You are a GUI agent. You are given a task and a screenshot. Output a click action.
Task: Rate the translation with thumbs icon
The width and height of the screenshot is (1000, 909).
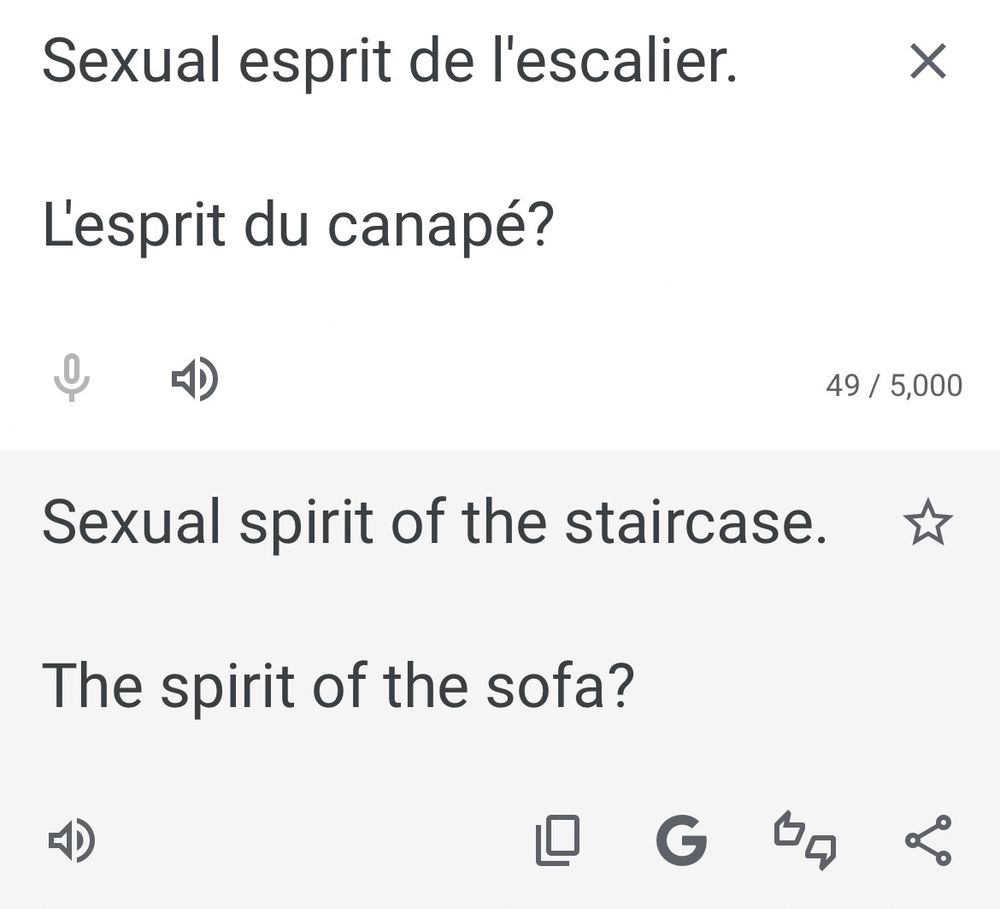805,840
